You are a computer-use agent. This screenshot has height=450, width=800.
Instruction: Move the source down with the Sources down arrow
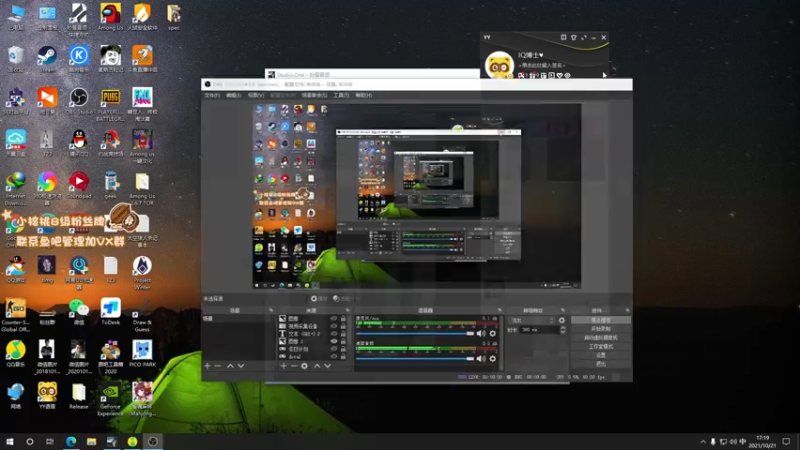pos(328,366)
